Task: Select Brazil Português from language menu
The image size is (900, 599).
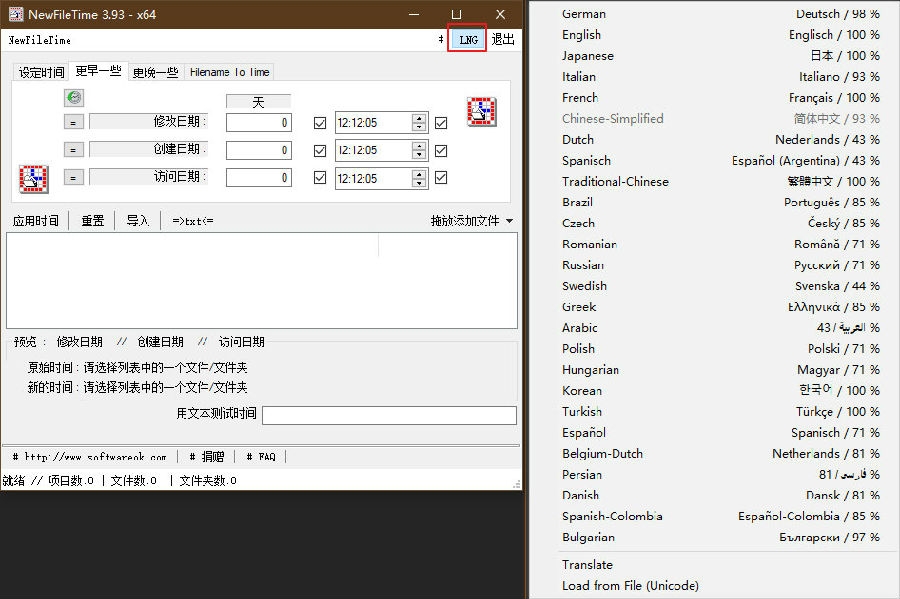Action: pyautogui.click(x=720, y=202)
